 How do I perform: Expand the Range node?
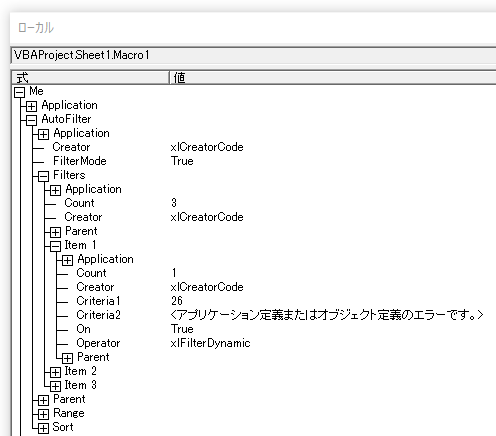(43, 414)
